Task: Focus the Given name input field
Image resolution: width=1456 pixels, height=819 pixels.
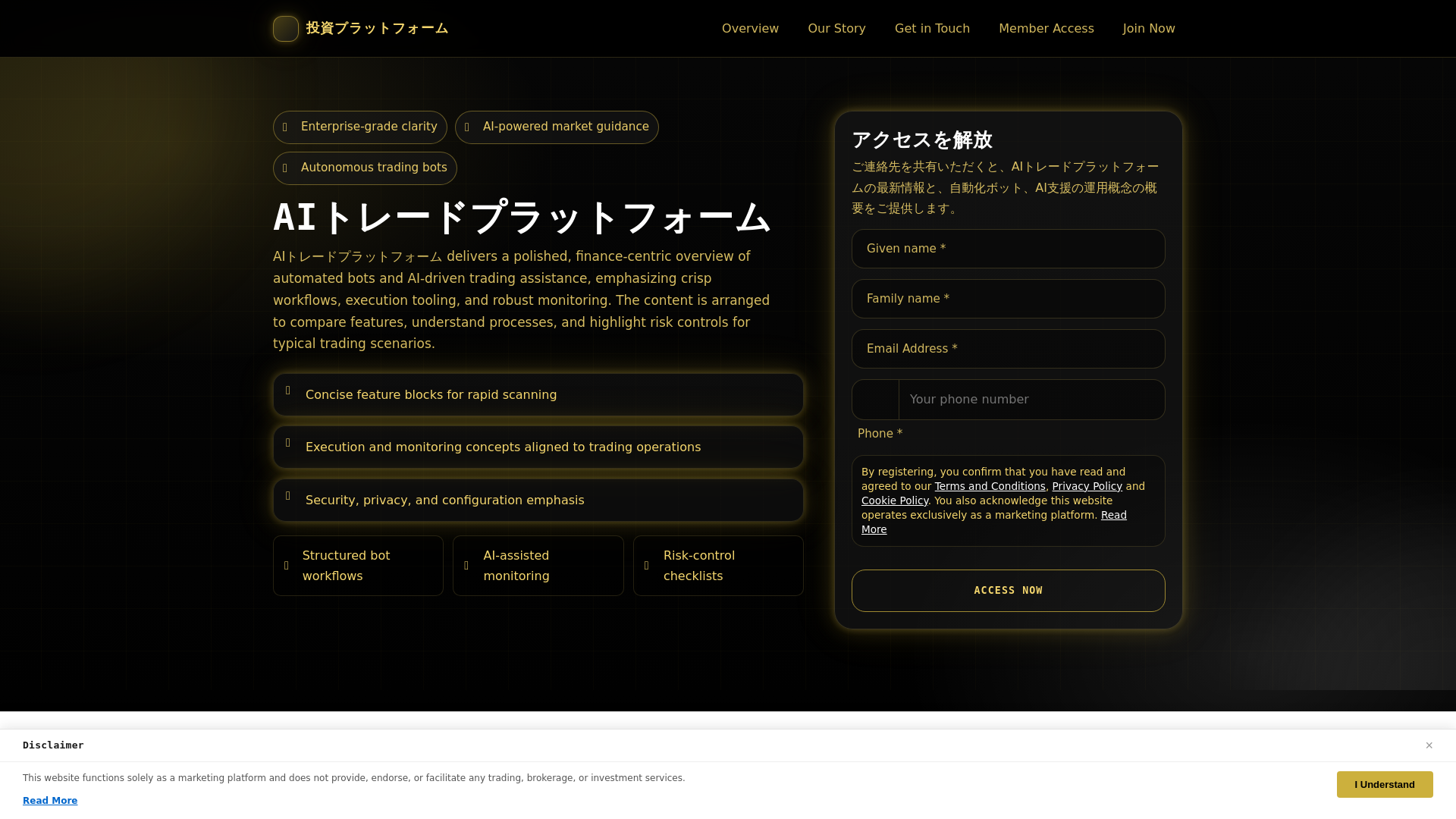Action: click(x=1008, y=249)
